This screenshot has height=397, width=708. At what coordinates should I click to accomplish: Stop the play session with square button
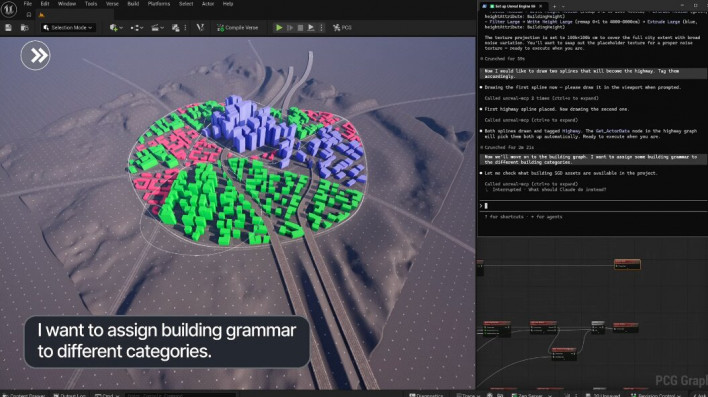click(300, 28)
